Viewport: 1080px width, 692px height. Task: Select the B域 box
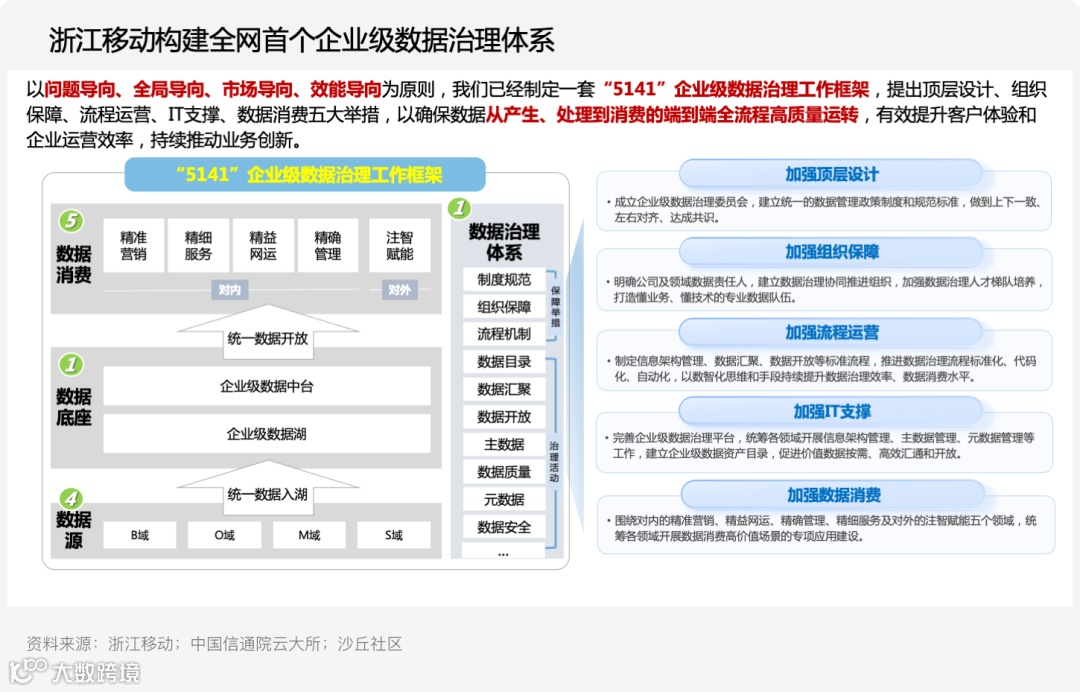coord(140,535)
